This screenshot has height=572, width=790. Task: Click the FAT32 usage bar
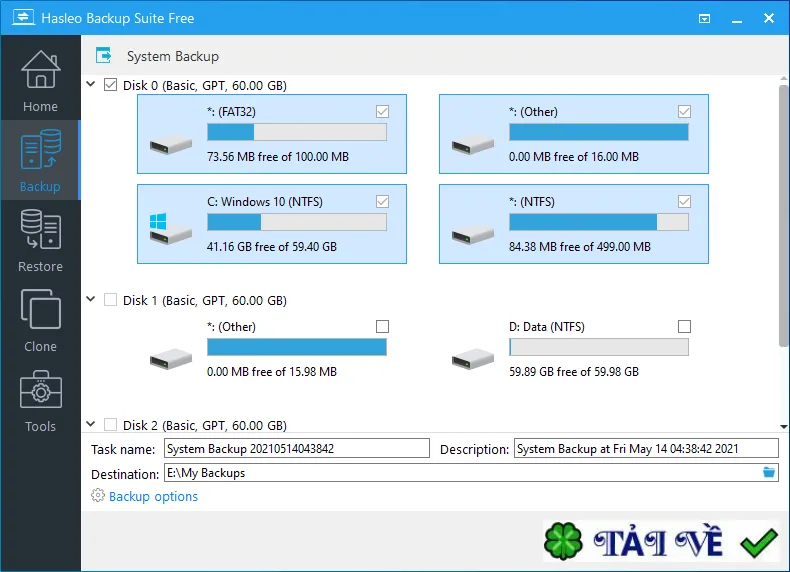pos(297,132)
